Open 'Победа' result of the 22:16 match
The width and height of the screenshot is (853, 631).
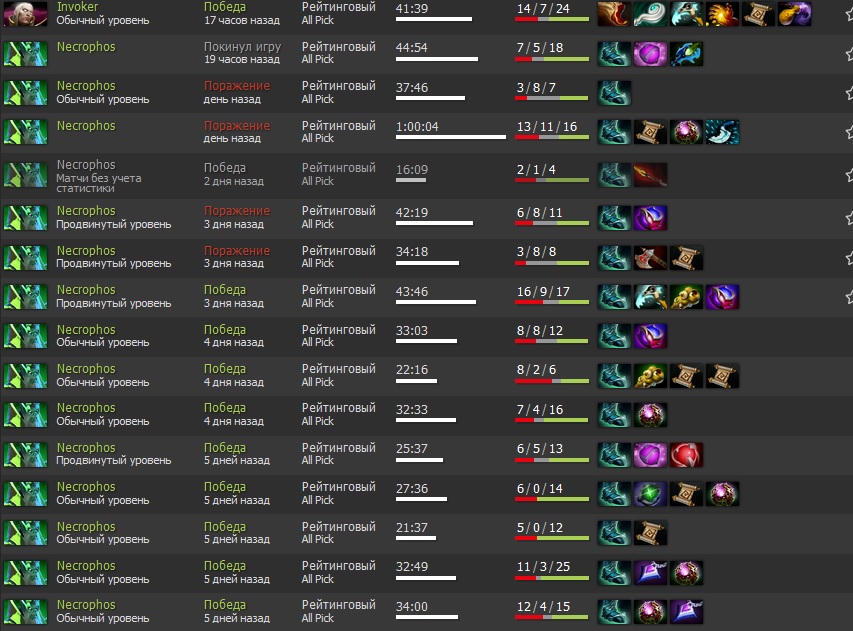225,369
